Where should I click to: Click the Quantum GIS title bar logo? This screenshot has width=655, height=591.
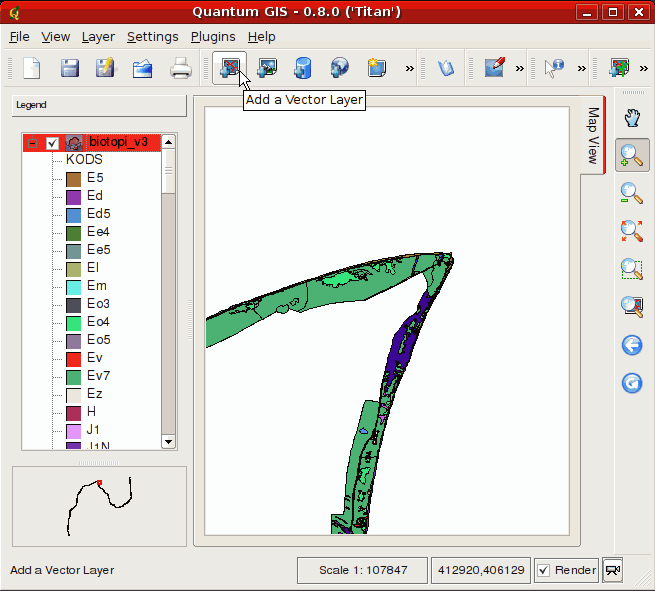pyautogui.click(x=15, y=13)
